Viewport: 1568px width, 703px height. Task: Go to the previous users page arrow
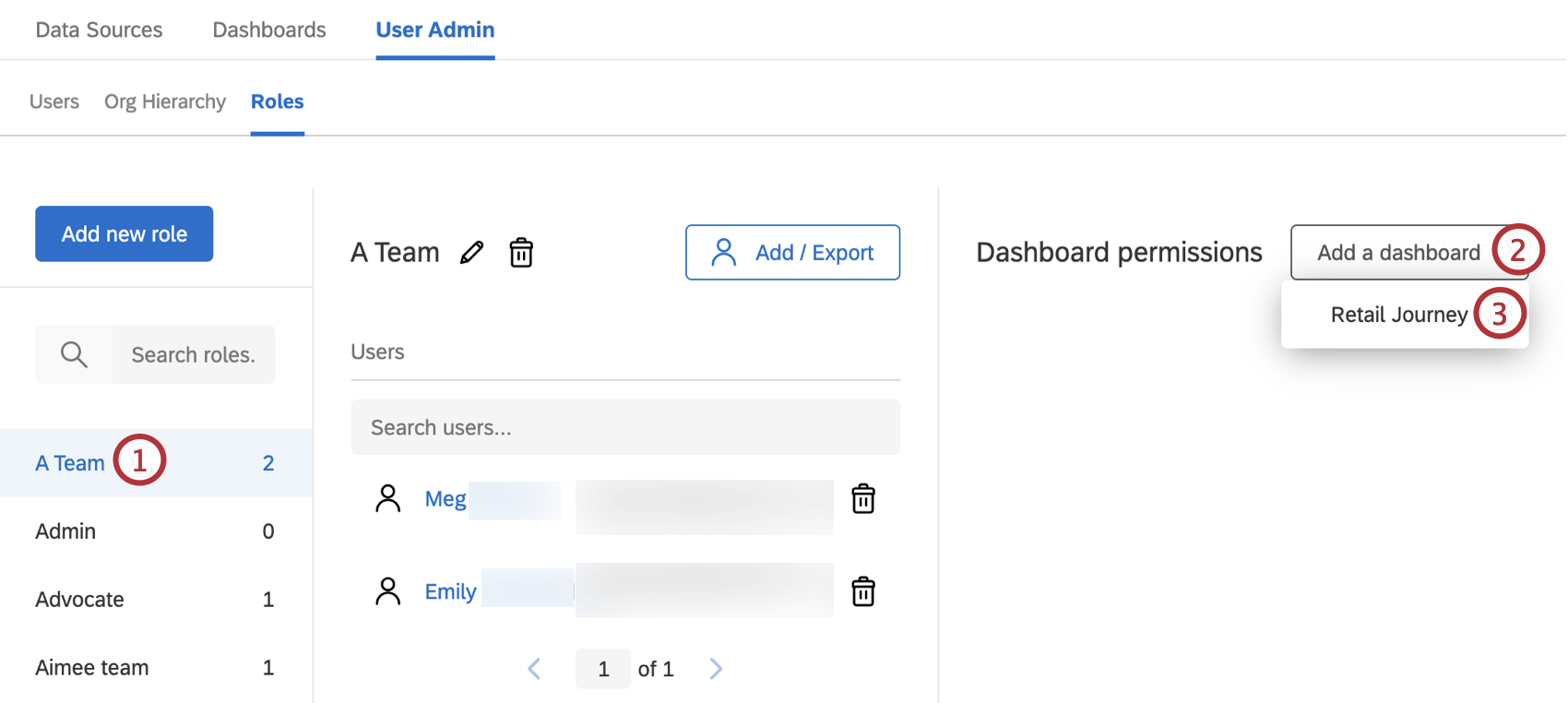click(534, 669)
